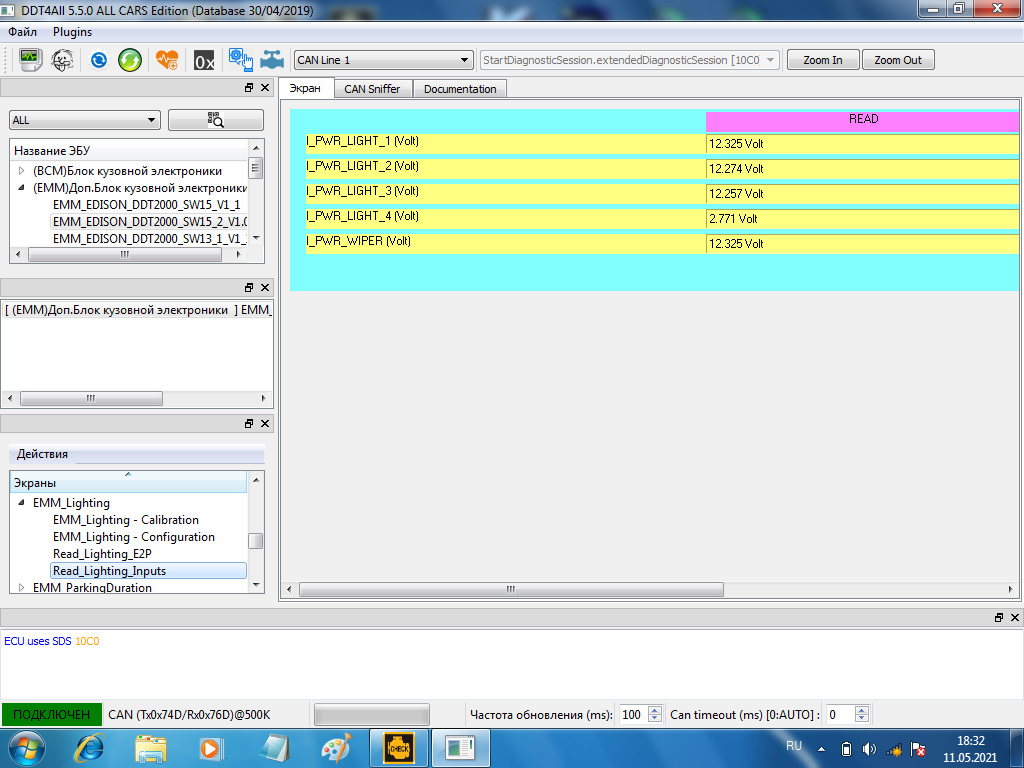Click the refresh rate (ms) input field
The image size is (1024, 768).
tap(631, 715)
